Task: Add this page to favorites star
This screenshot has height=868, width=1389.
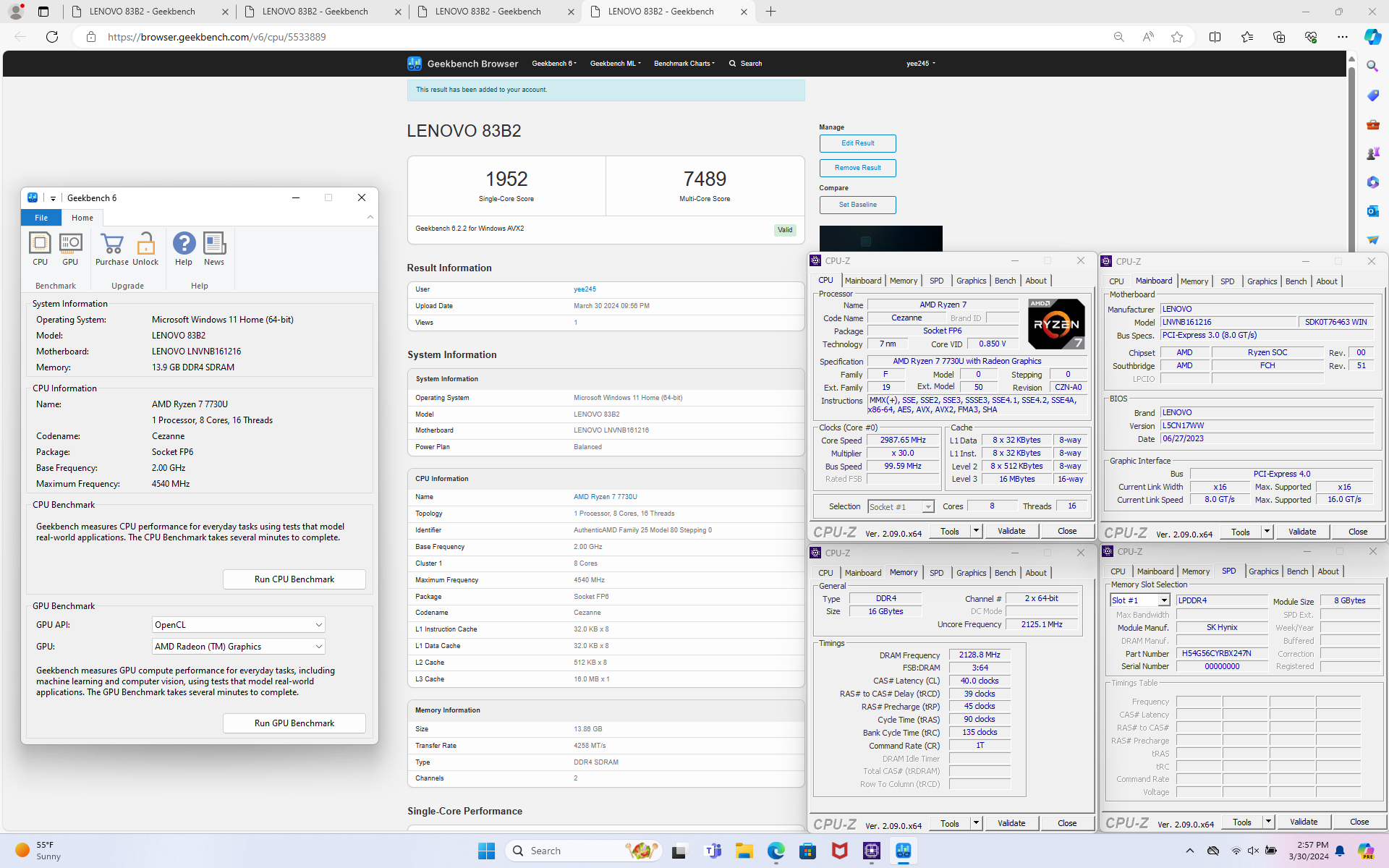Action: [1177, 37]
